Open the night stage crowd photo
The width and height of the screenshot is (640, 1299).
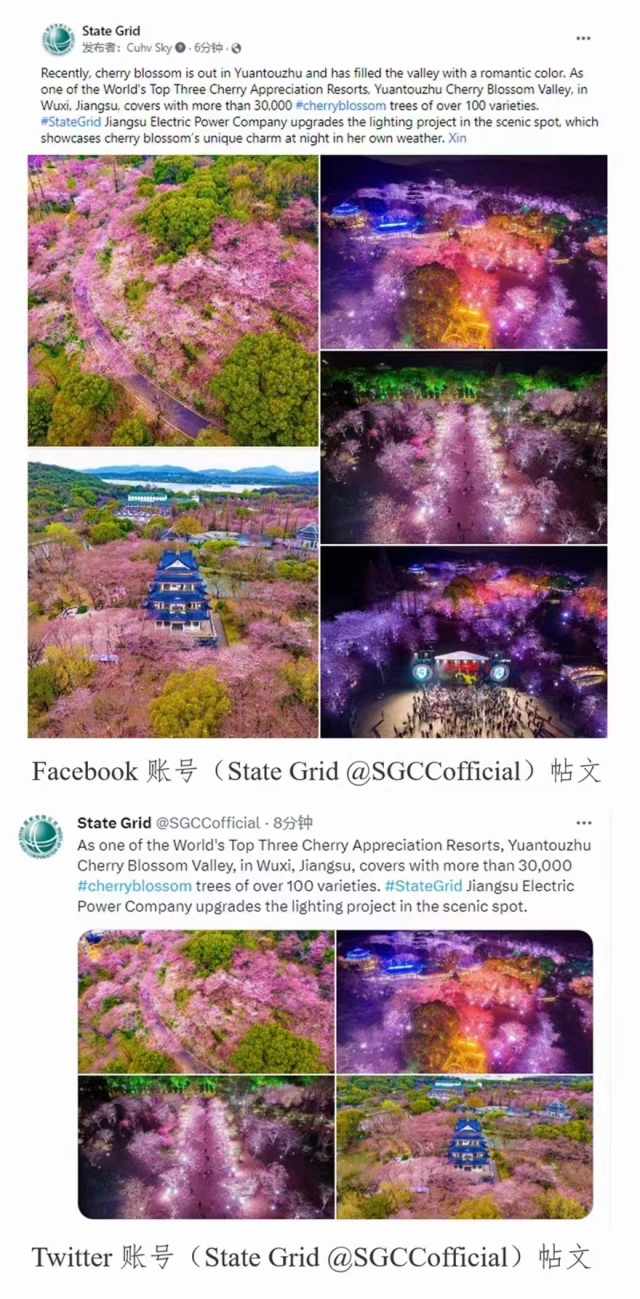(464, 642)
